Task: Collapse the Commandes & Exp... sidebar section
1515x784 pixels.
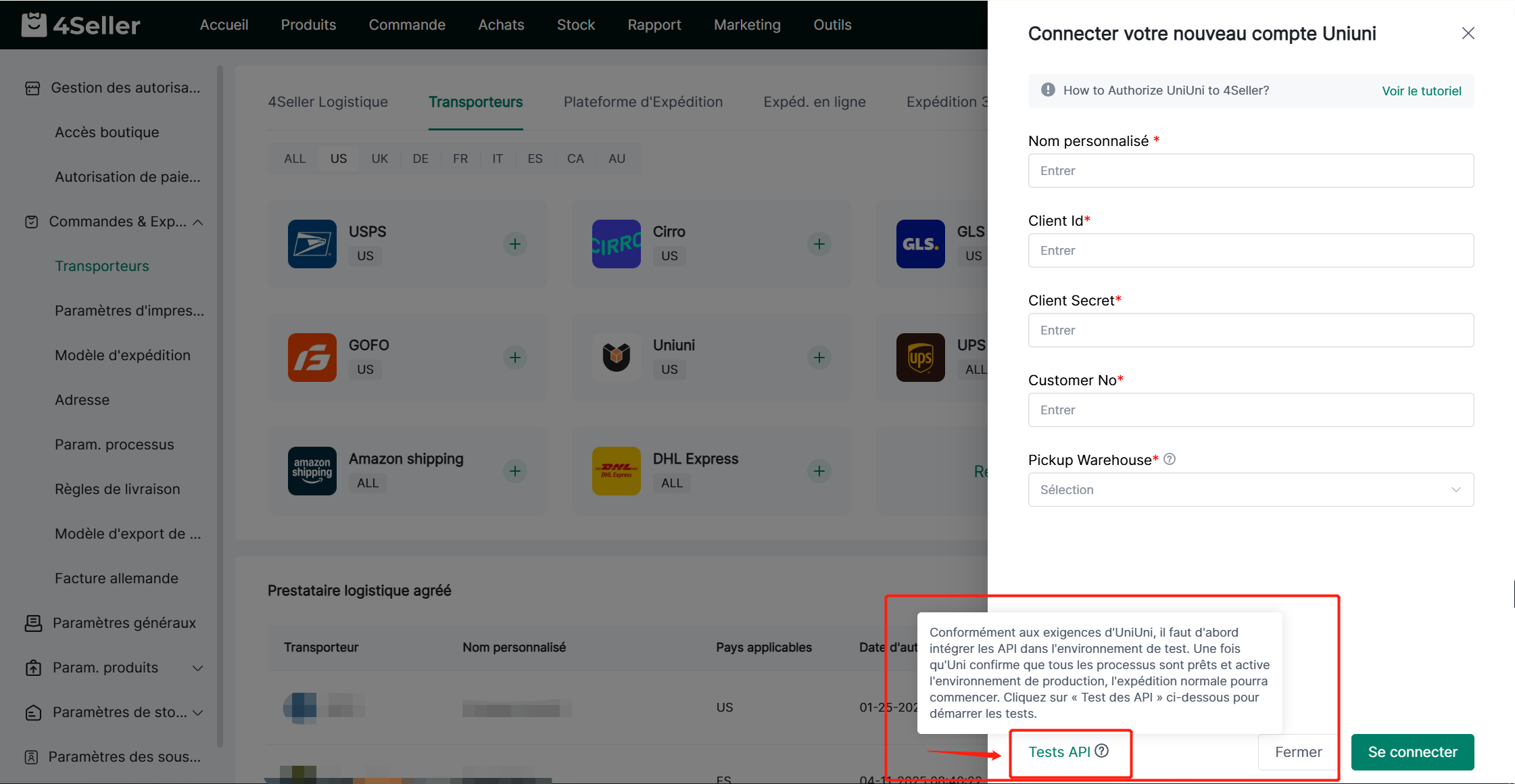Action: tap(198, 222)
